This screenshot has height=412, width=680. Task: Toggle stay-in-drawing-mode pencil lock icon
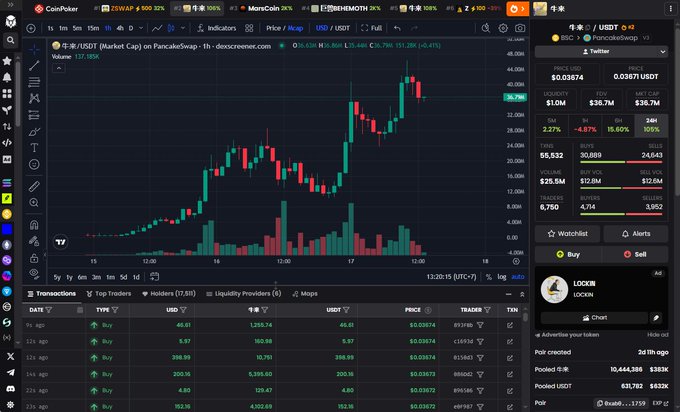(x=34, y=241)
